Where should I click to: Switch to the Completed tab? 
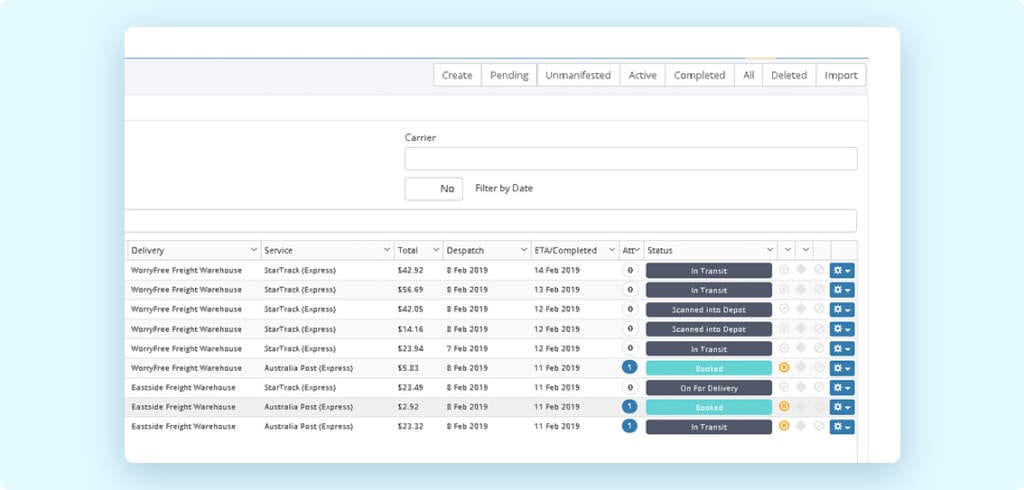[699, 75]
